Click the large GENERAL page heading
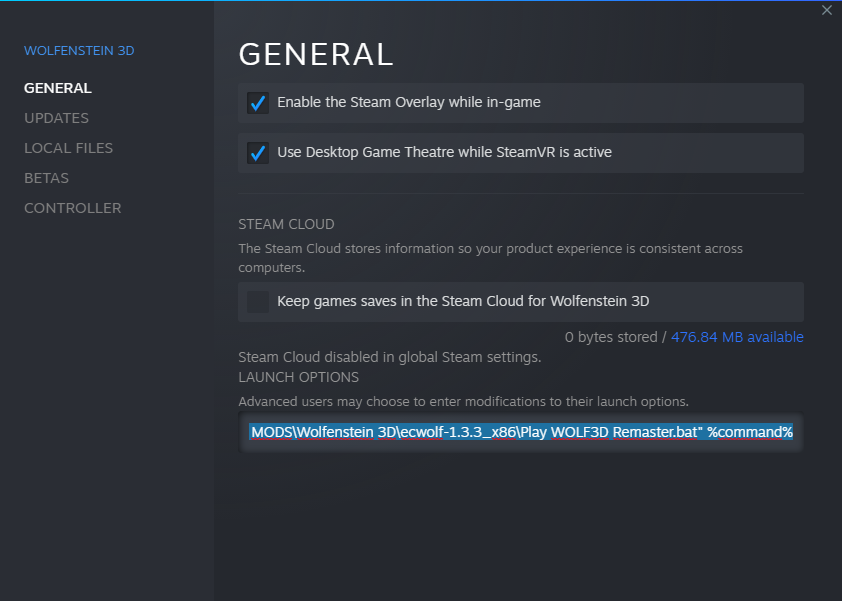Screen dimensions: 842x601 [316, 54]
